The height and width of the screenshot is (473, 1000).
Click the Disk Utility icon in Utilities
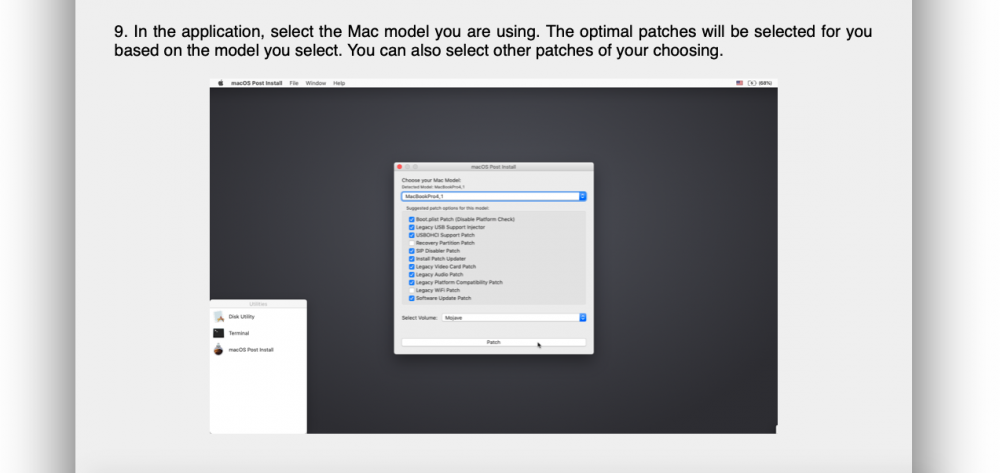(x=219, y=317)
